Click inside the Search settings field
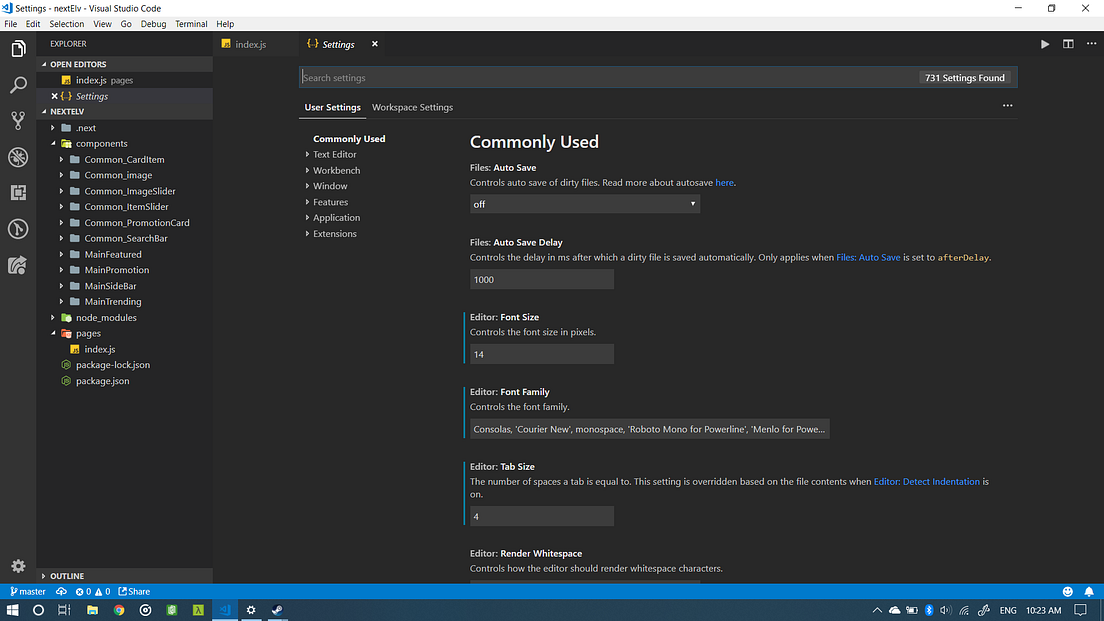 click(500, 77)
